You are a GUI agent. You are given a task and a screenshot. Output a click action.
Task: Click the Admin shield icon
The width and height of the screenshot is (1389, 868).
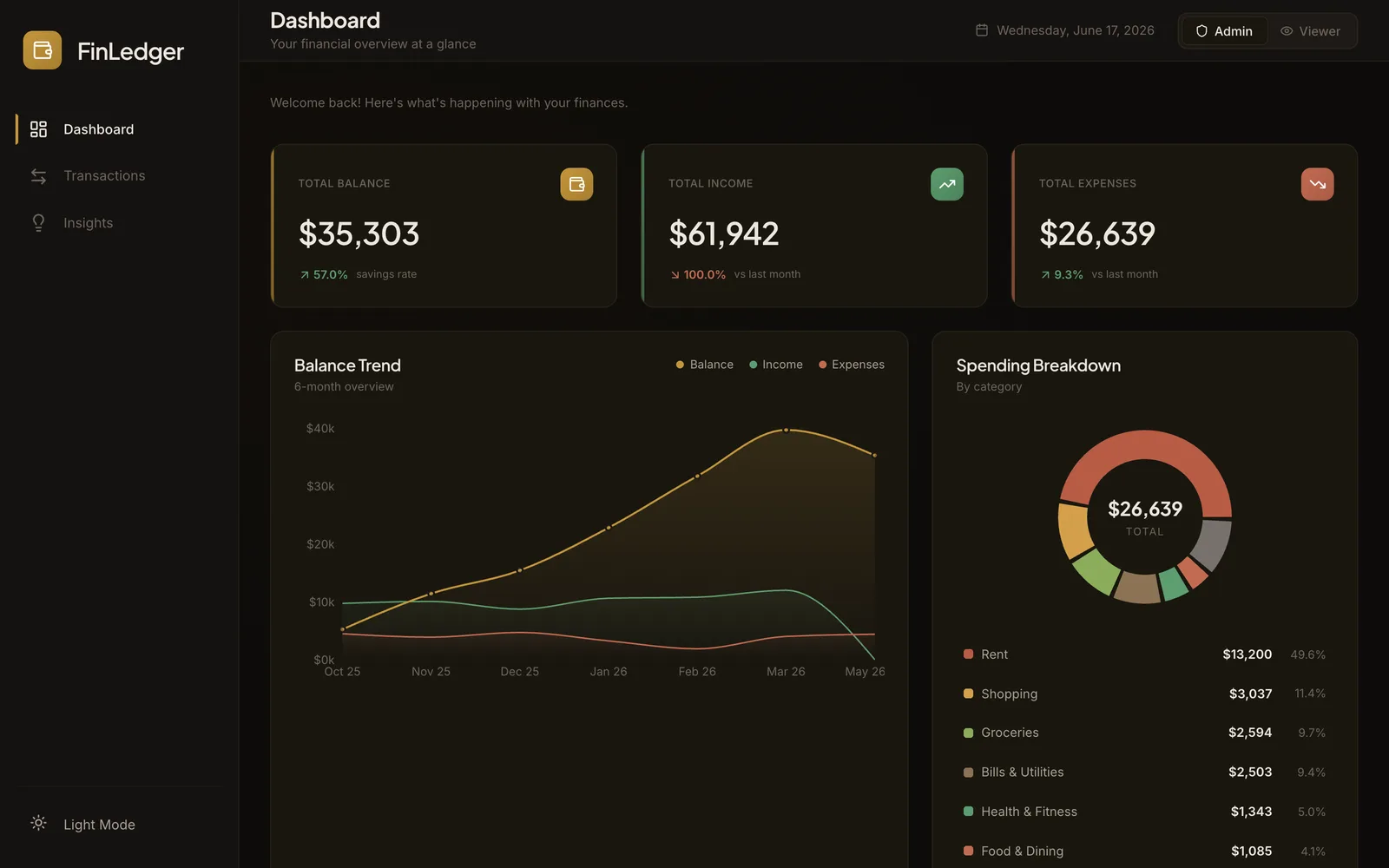pyautogui.click(x=1201, y=31)
